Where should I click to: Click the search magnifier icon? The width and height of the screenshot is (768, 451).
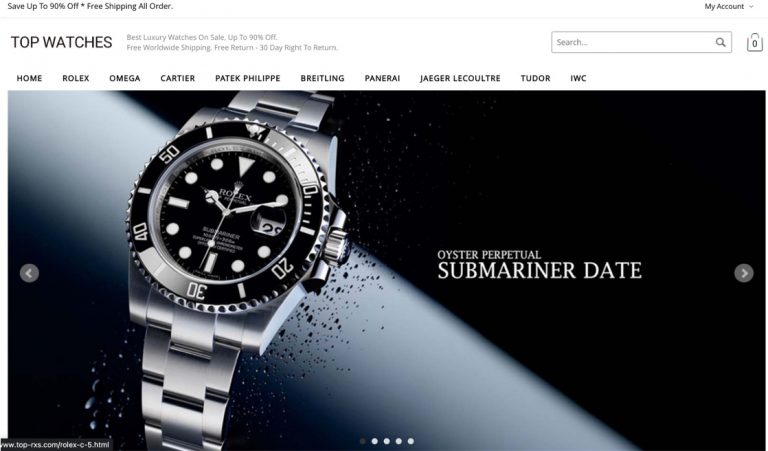click(x=720, y=43)
